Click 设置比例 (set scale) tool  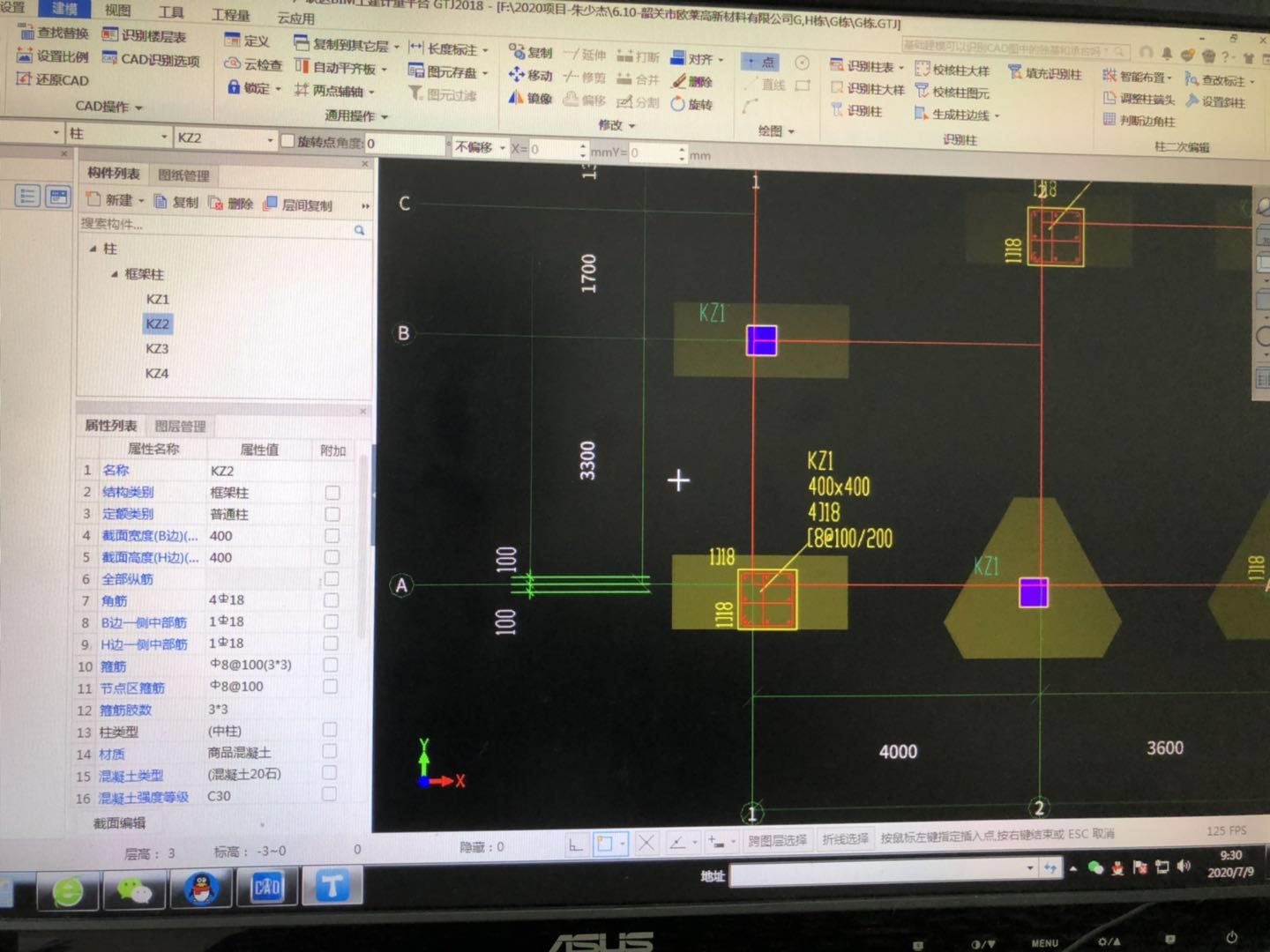(53, 56)
